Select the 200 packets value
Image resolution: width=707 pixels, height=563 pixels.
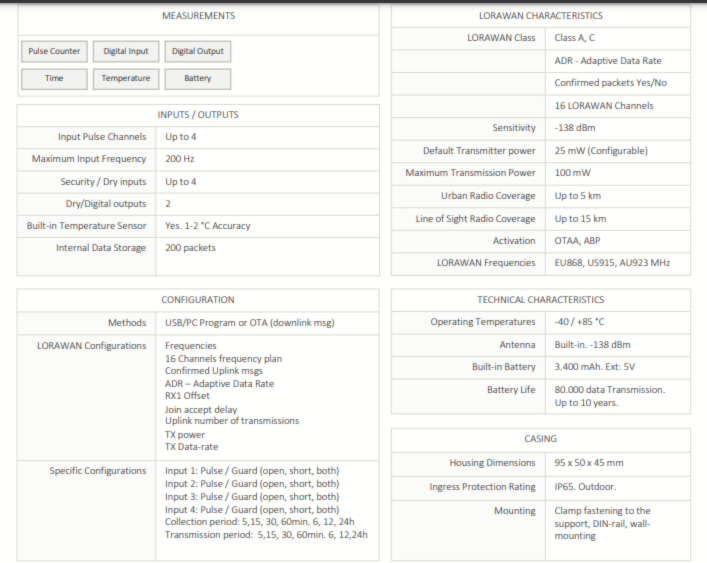click(190, 248)
